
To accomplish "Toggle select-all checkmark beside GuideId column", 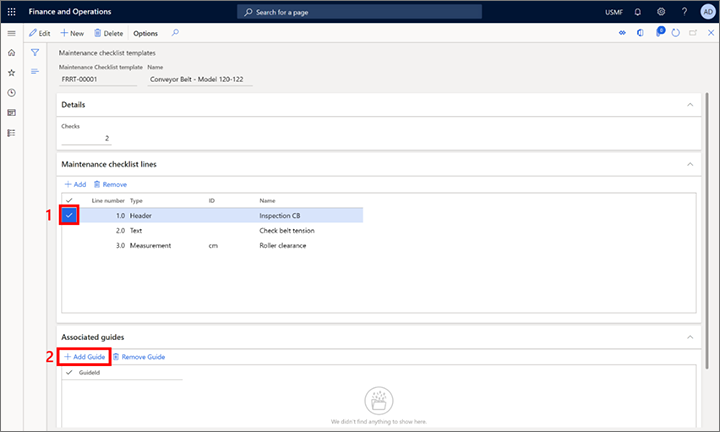I will click(68, 372).
